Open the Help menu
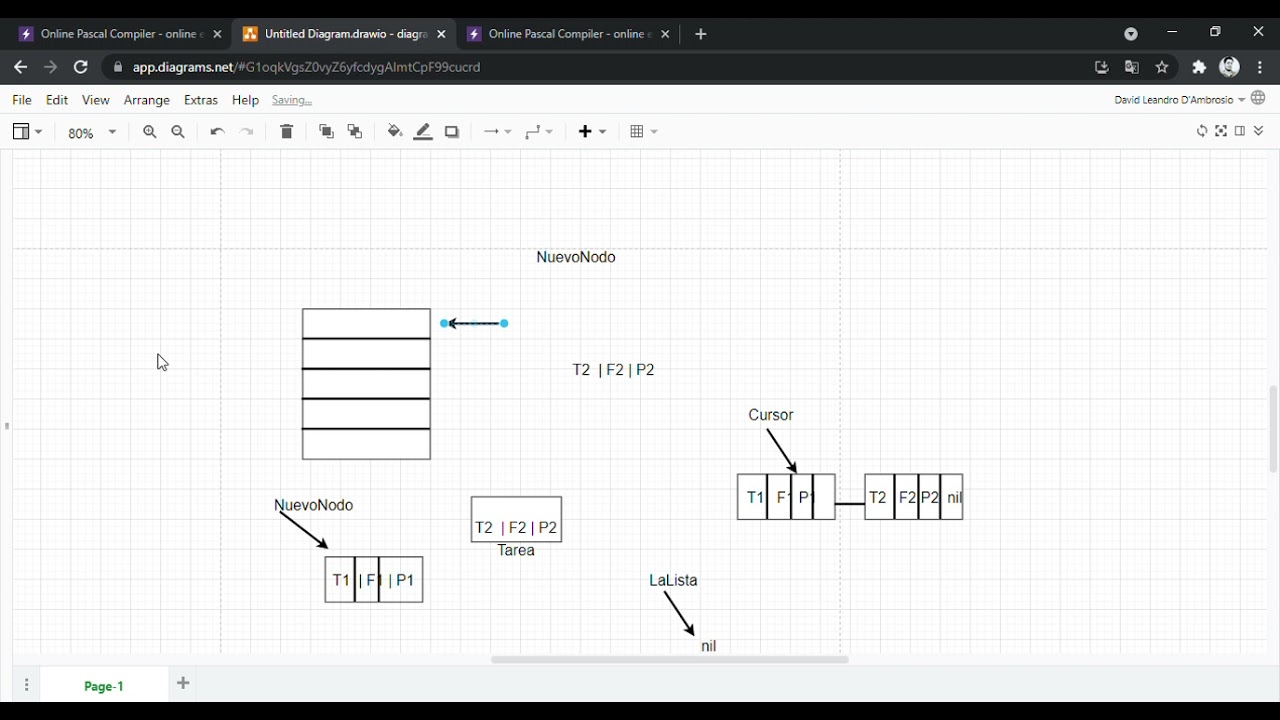The image size is (1280, 720). click(245, 100)
